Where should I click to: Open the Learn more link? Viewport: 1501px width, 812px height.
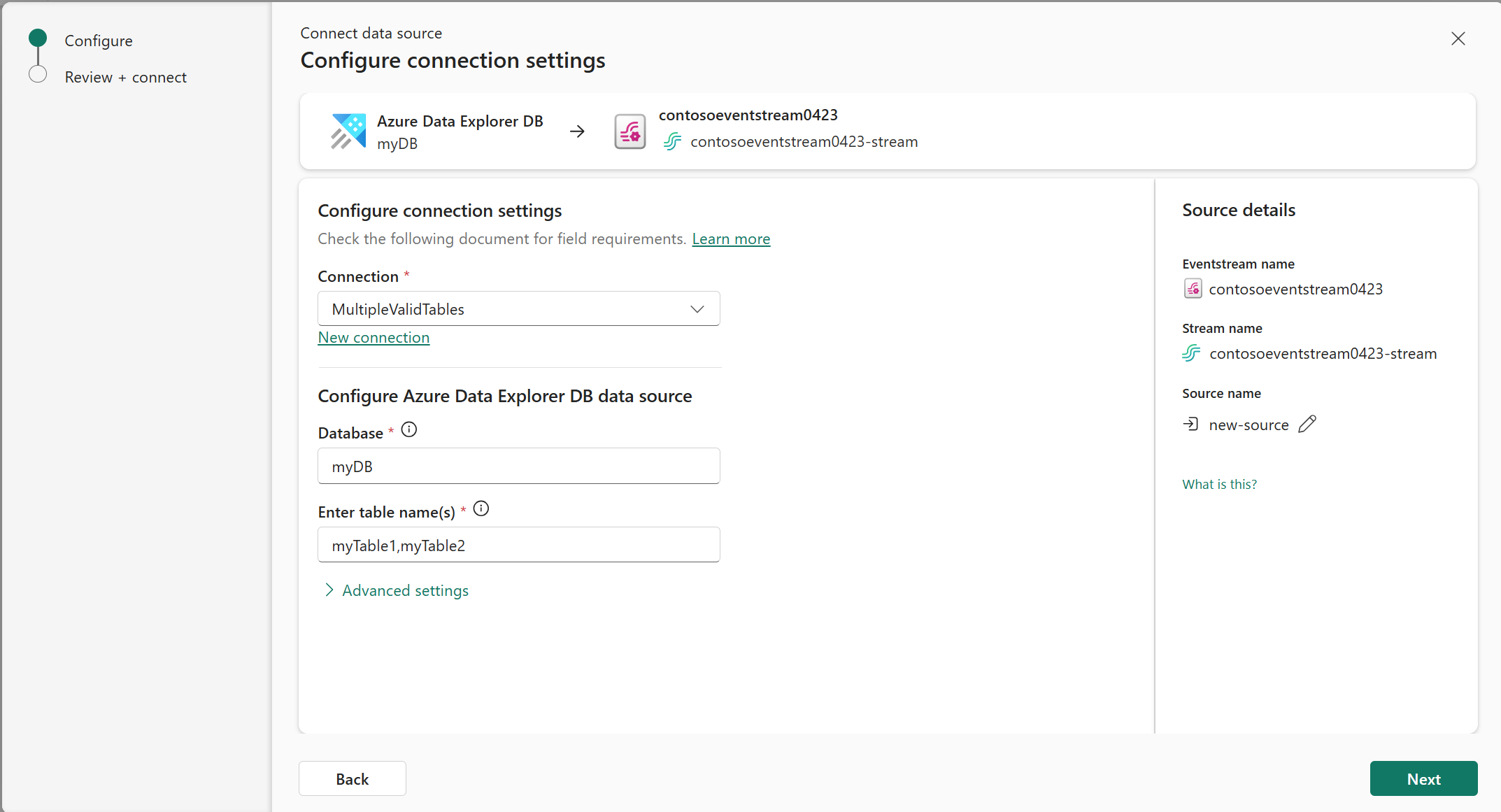pyautogui.click(x=730, y=239)
